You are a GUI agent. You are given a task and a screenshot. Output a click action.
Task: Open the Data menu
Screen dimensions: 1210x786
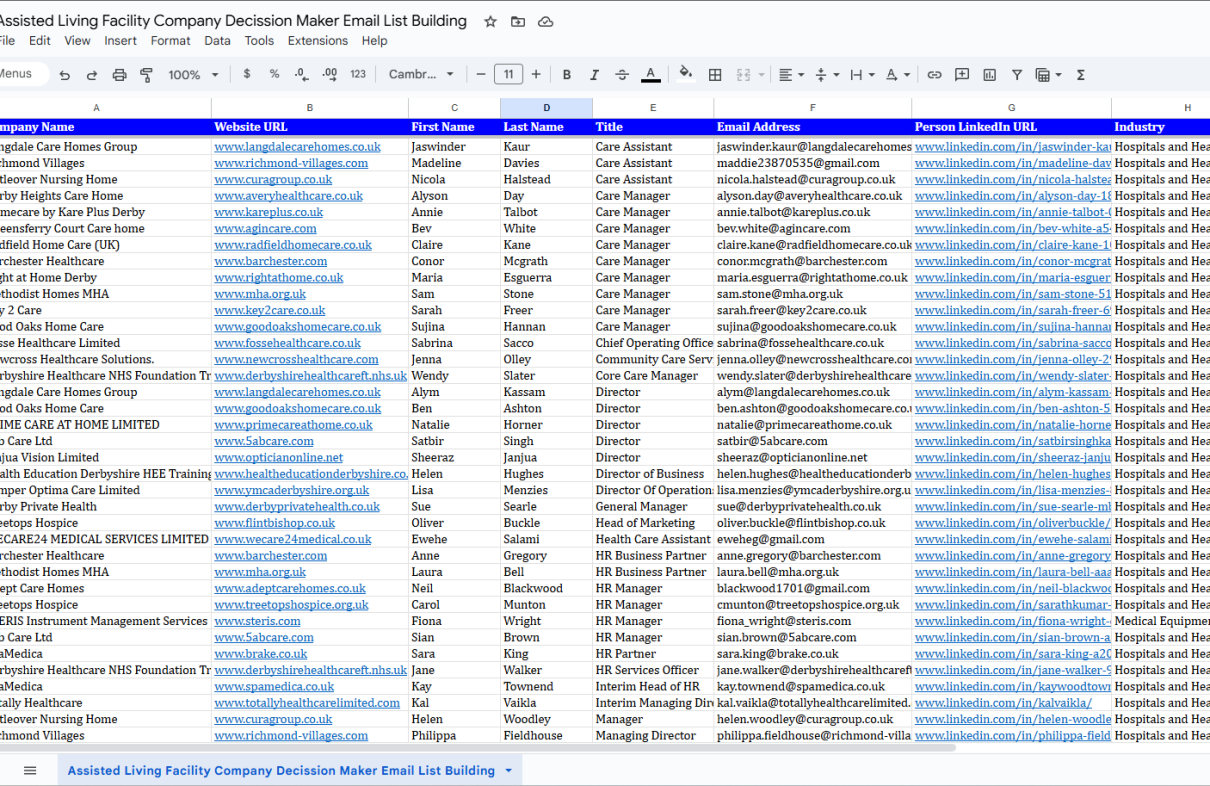(x=217, y=41)
